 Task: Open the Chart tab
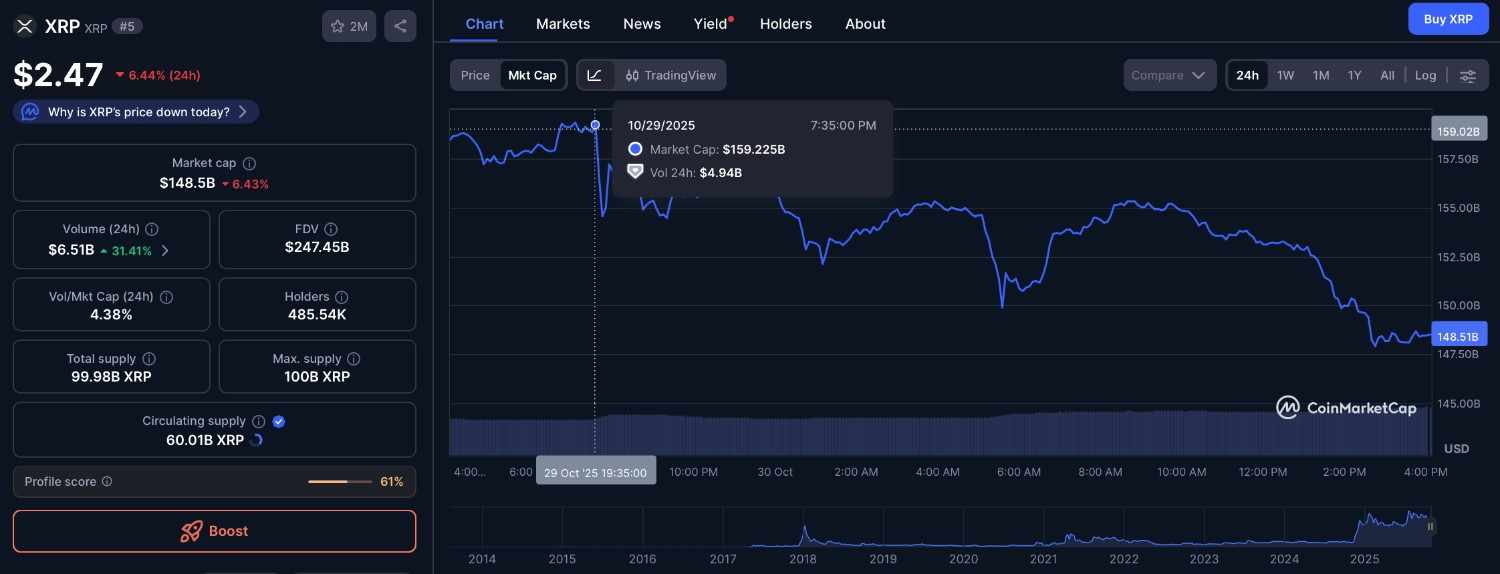pyautogui.click(x=485, y=24)
